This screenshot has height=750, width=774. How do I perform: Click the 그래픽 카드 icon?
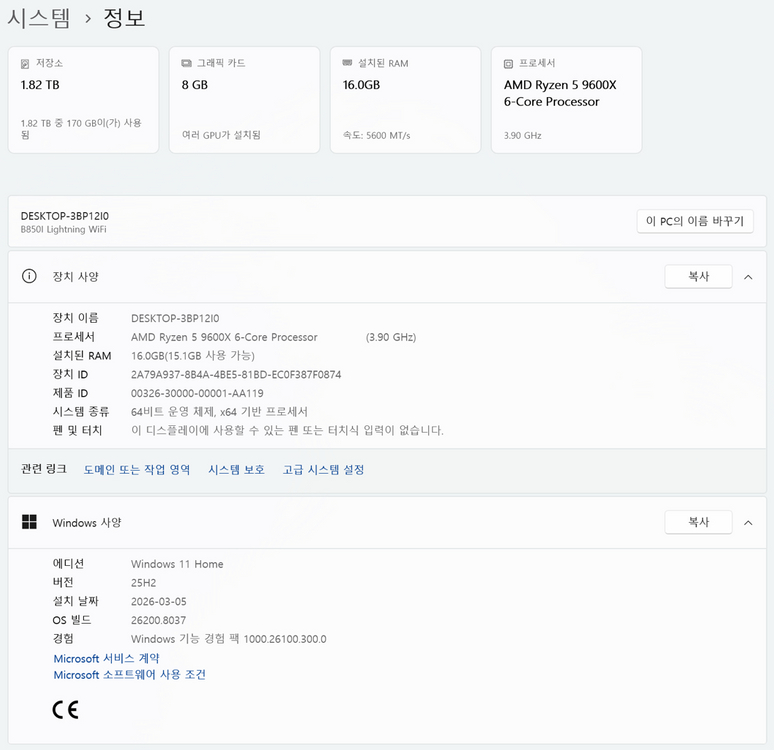click(x=186, y=63)
